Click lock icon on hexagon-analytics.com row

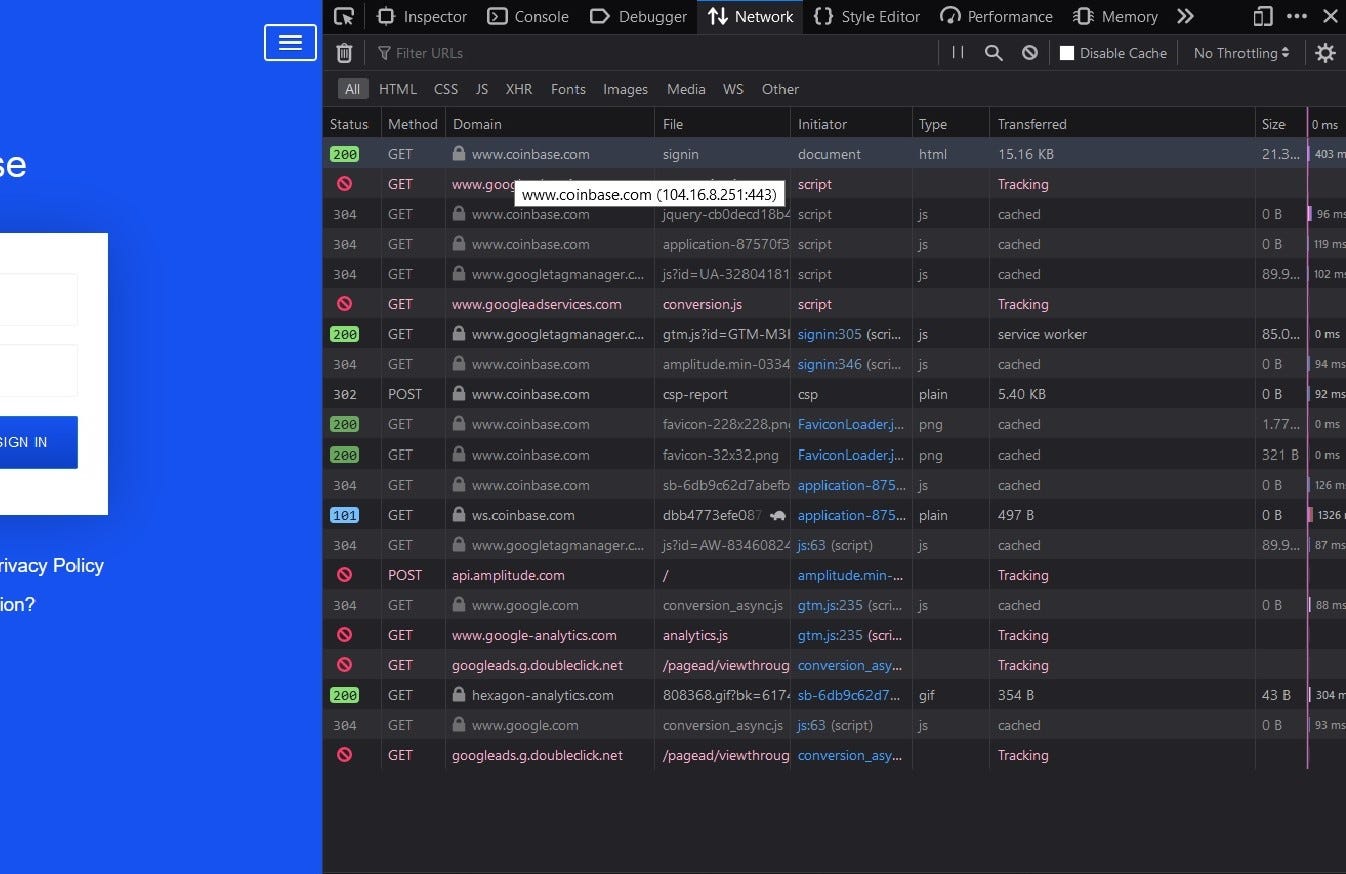[x=459, y=695]
